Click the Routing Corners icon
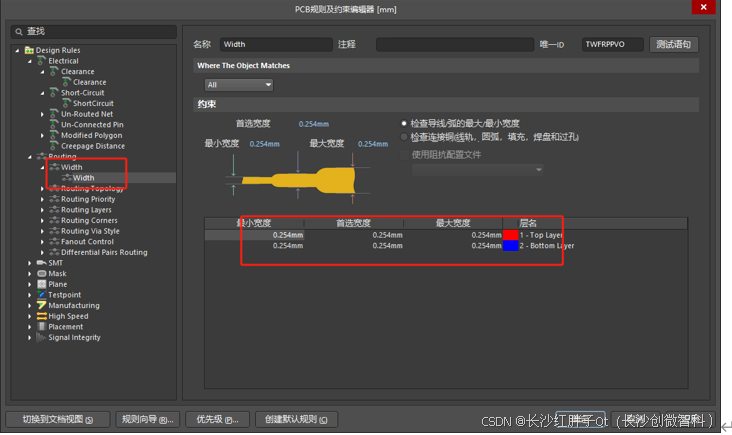Screen dimensions: 732x435 54,220
